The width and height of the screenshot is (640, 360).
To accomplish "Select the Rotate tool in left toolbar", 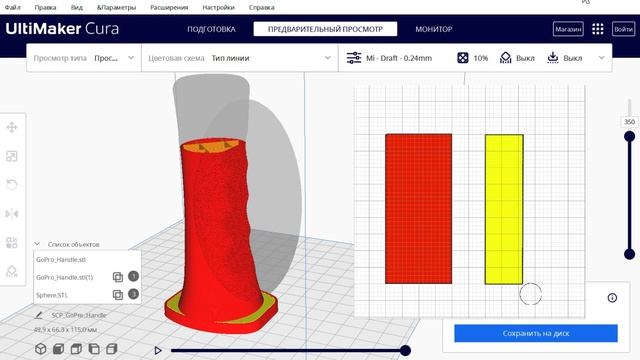I will point(12,184).
